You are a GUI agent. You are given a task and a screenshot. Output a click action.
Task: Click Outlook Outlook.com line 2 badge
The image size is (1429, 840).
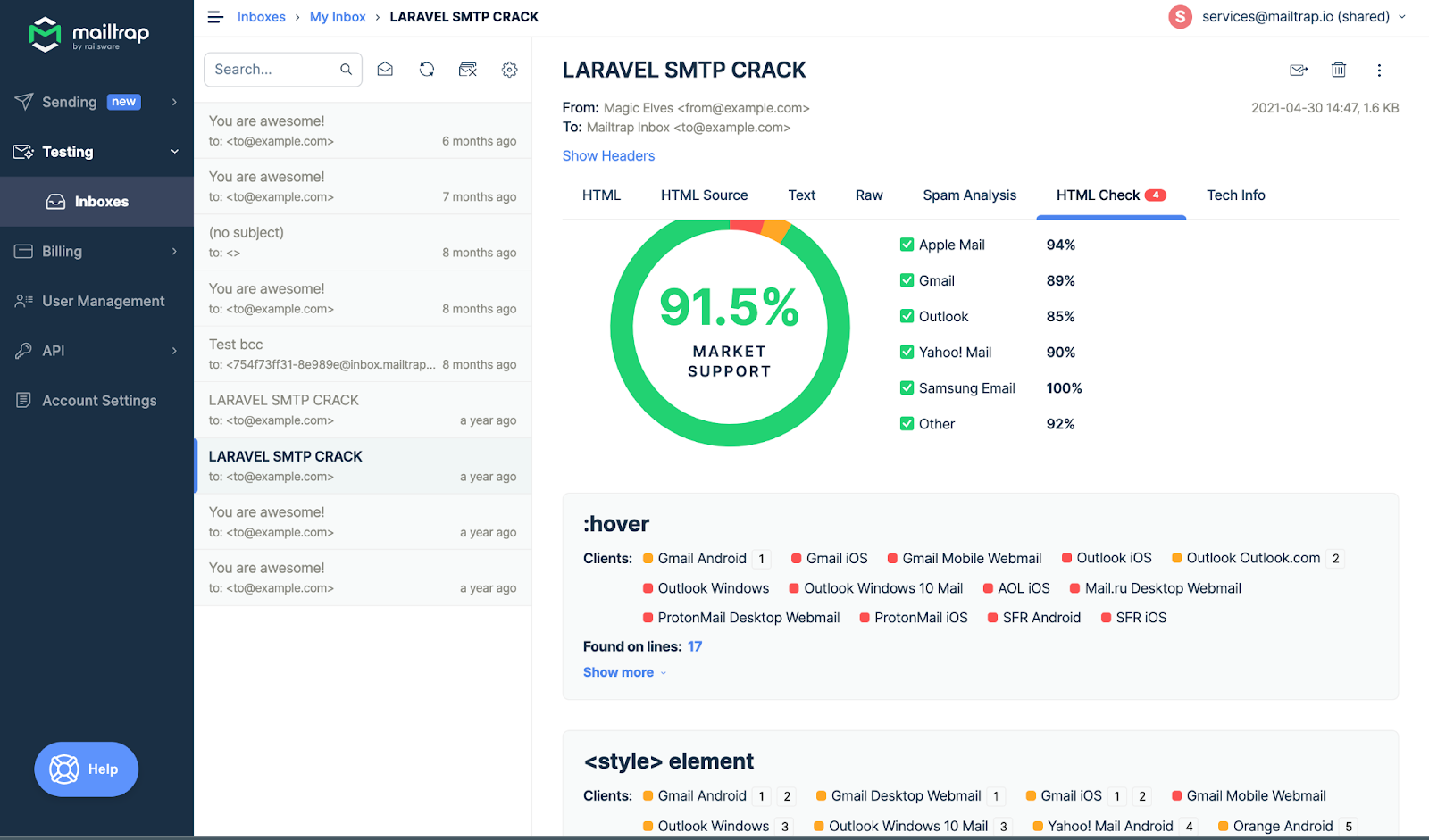(x=1335, y=559)
